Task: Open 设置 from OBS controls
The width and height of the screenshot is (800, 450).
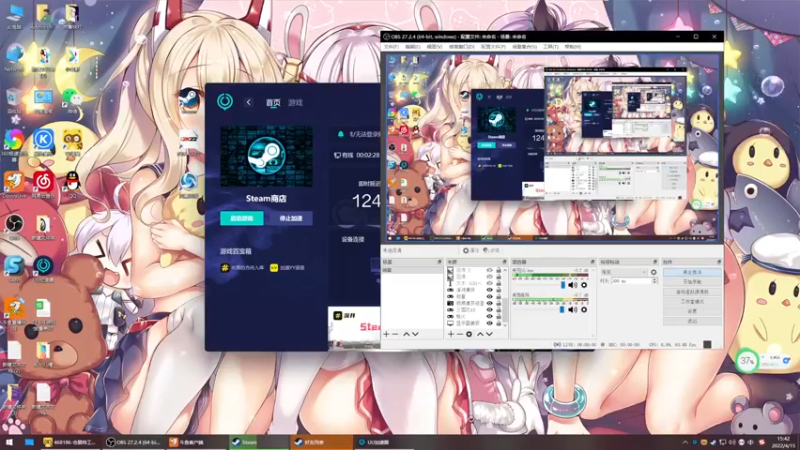Action: [x=692, y=311]
